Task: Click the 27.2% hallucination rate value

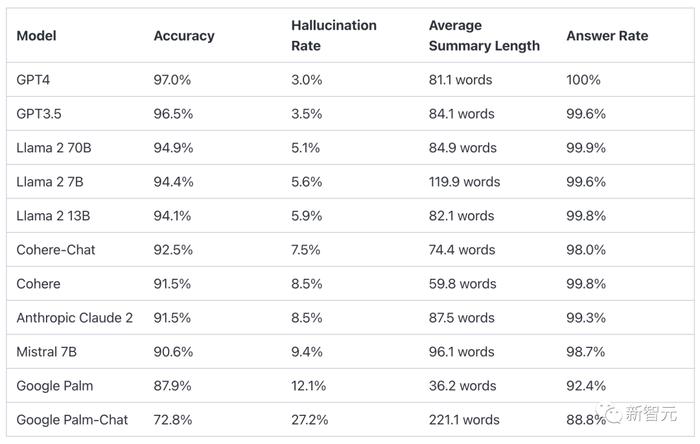Action: coord(309,420)
